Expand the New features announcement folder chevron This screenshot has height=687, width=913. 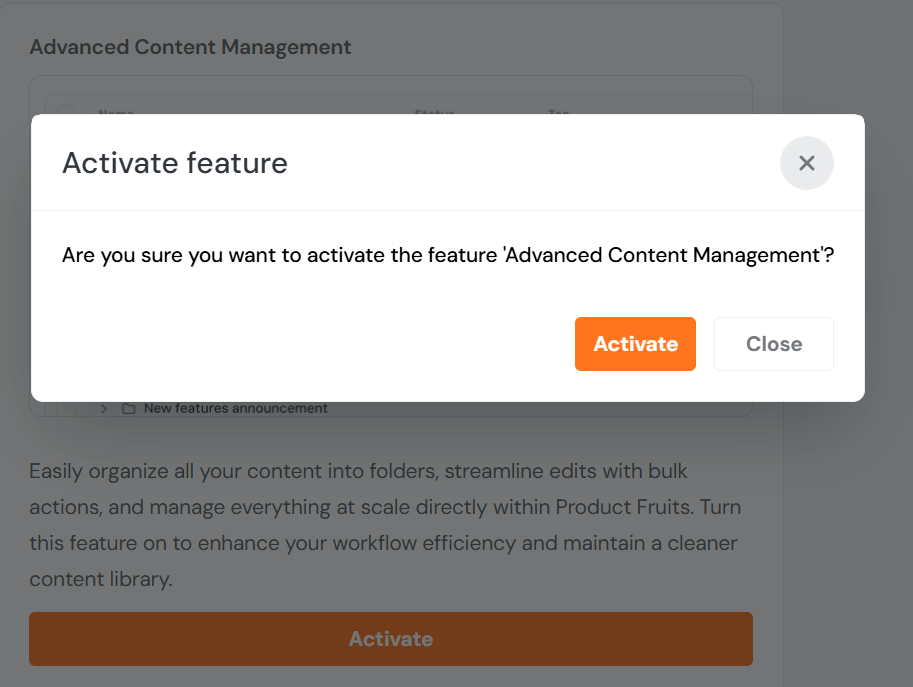click(x=104, y=408)
